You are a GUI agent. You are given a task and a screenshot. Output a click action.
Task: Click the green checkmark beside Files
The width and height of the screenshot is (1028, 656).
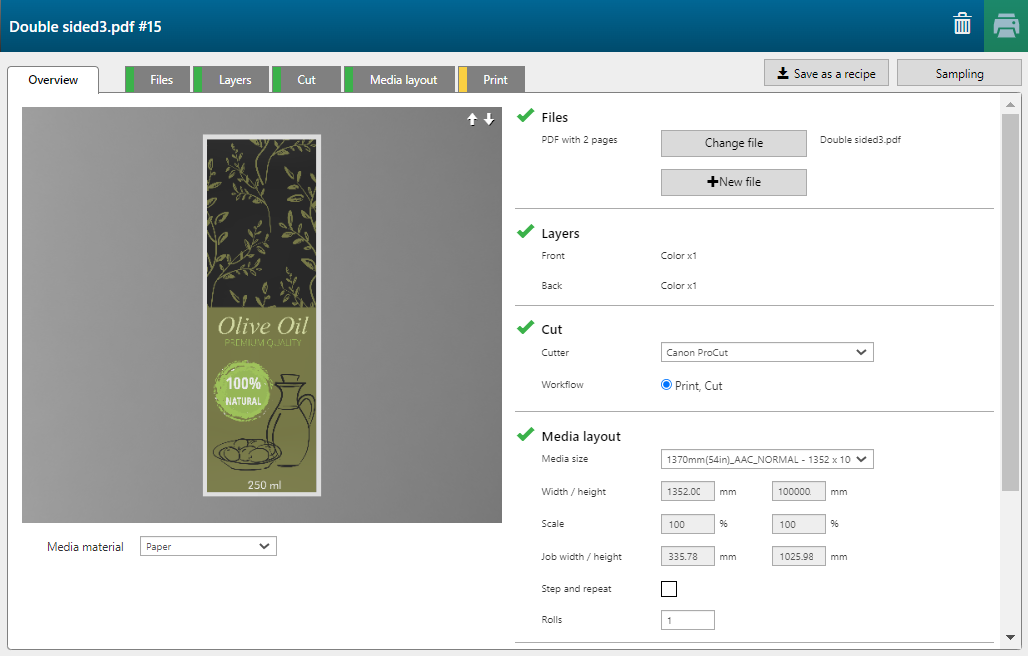coord(525,116)
